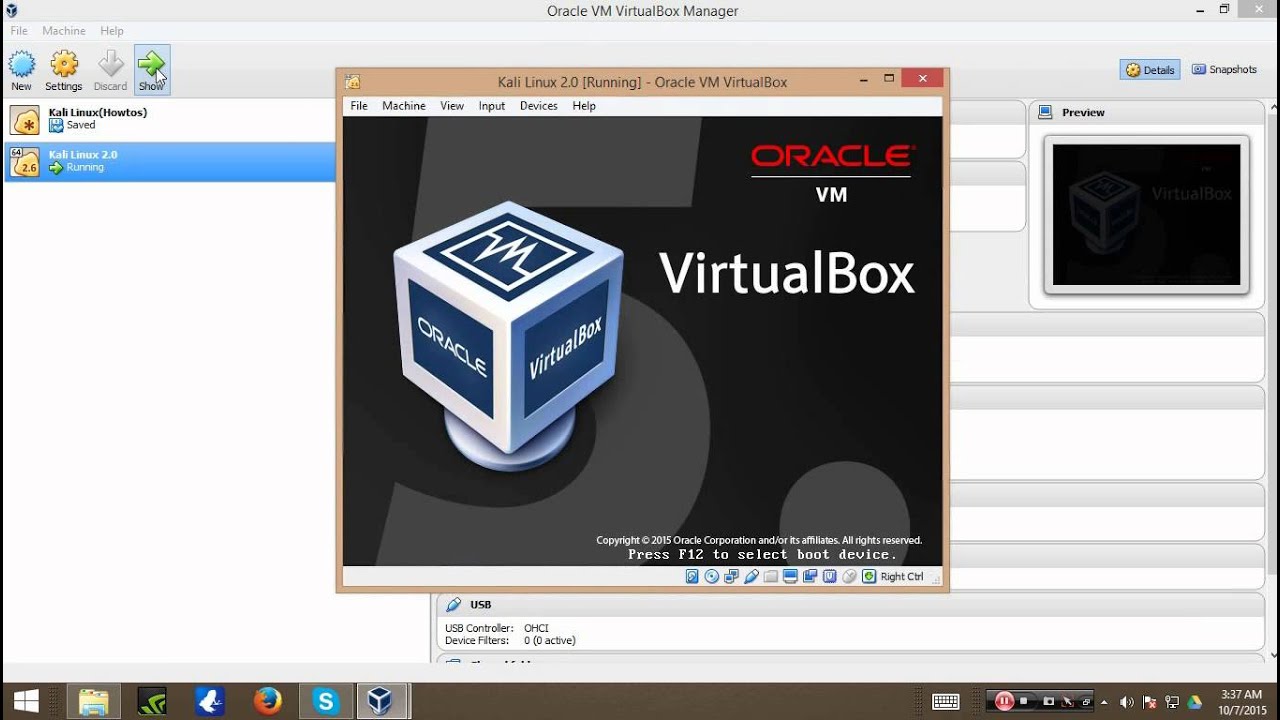Screen dimensions: 1280x720
Task: Open the View menu in the VM window
Action: point(452,106)
